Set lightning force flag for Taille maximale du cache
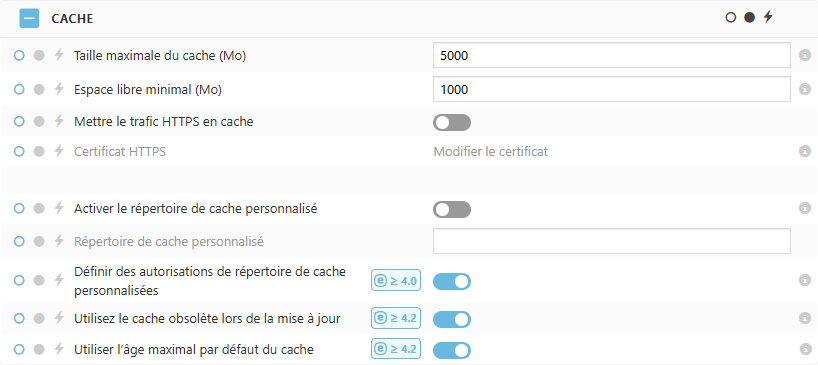 59,55
